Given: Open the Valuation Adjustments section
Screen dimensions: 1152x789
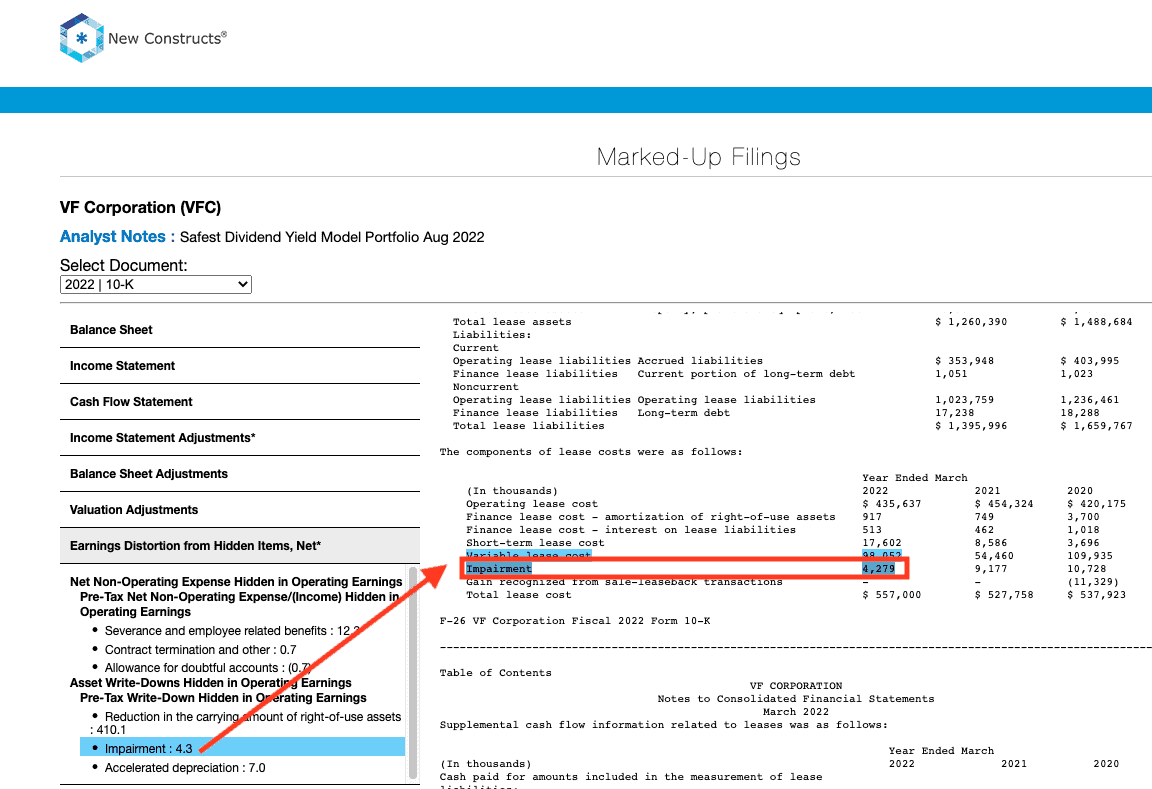Looking at the screenshot, I should [x=240, y=510].
